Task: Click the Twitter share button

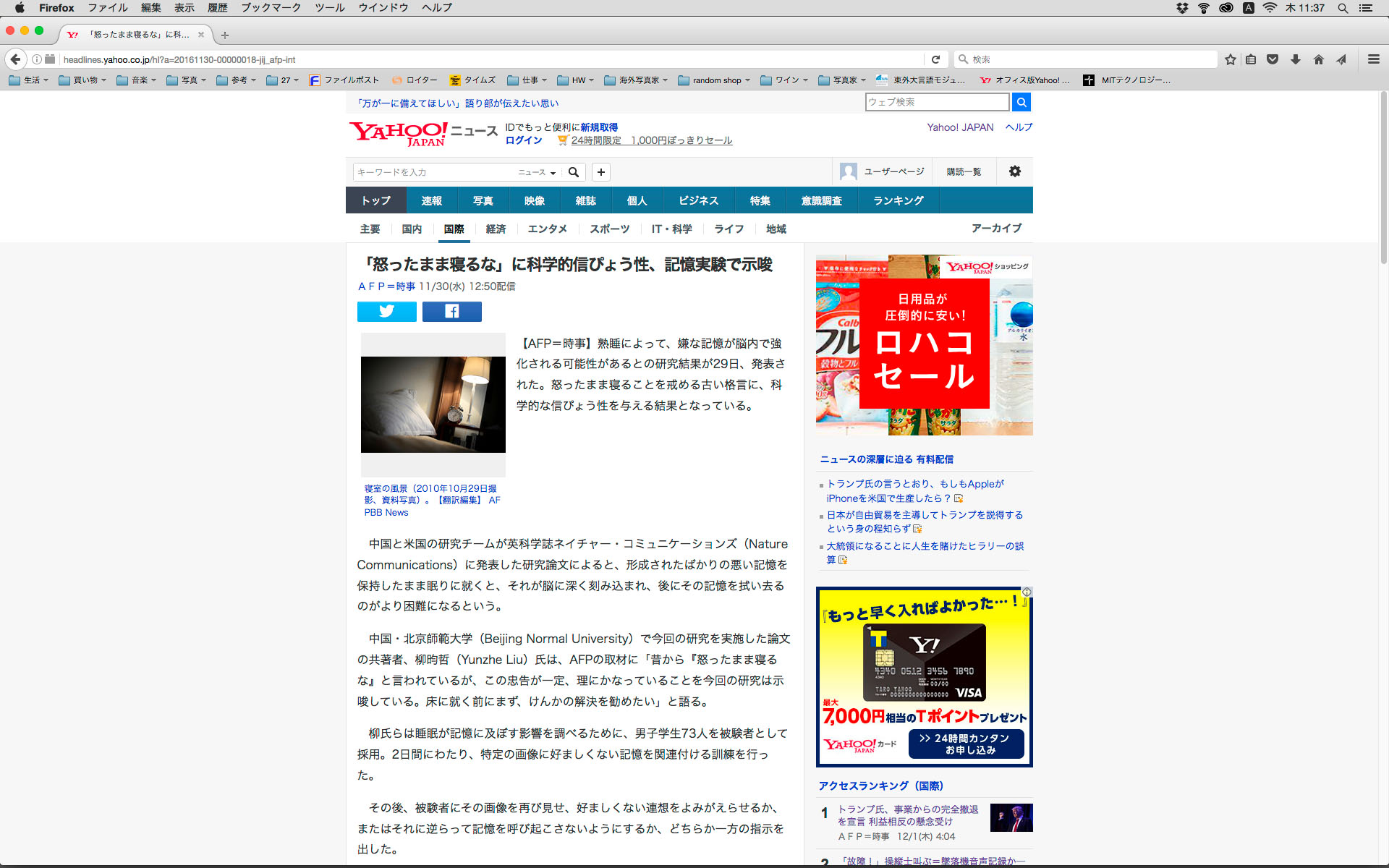Action: (x=386, y=311)
